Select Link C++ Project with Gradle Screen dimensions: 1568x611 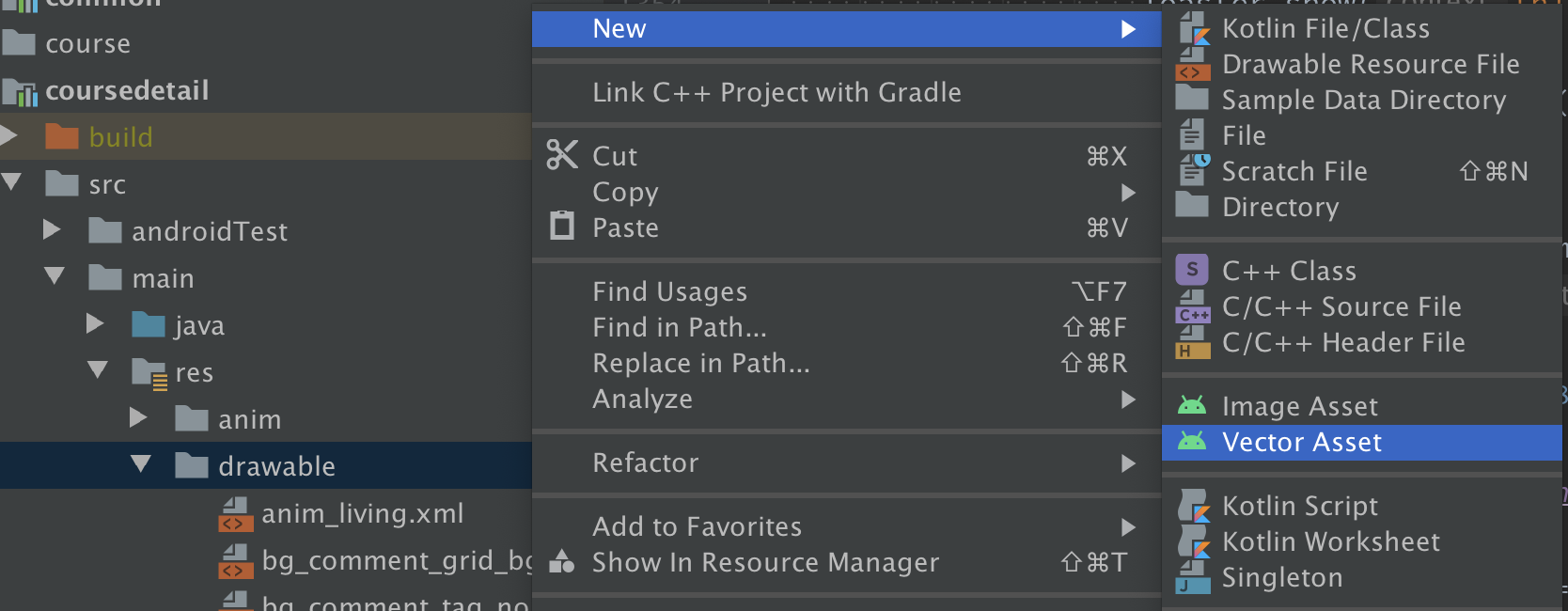click(x=776, y=92)
